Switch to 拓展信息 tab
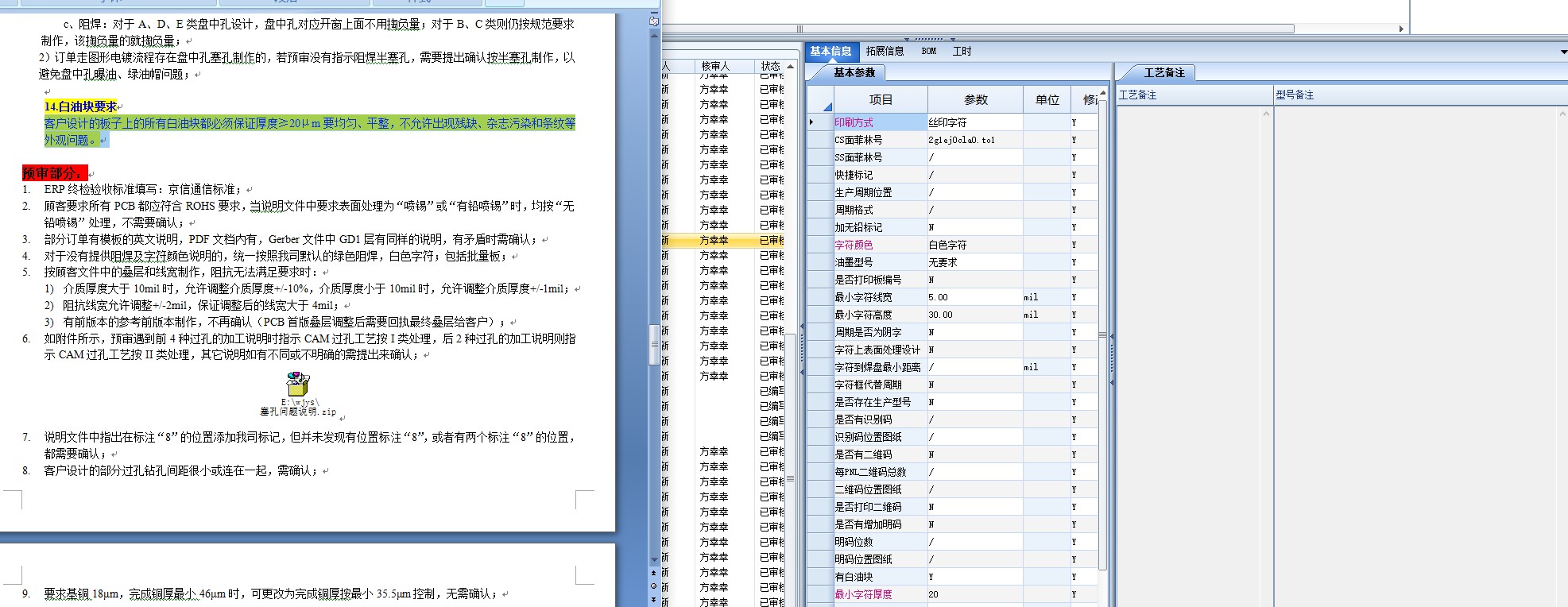1568x607 pixels. point(885,51)
